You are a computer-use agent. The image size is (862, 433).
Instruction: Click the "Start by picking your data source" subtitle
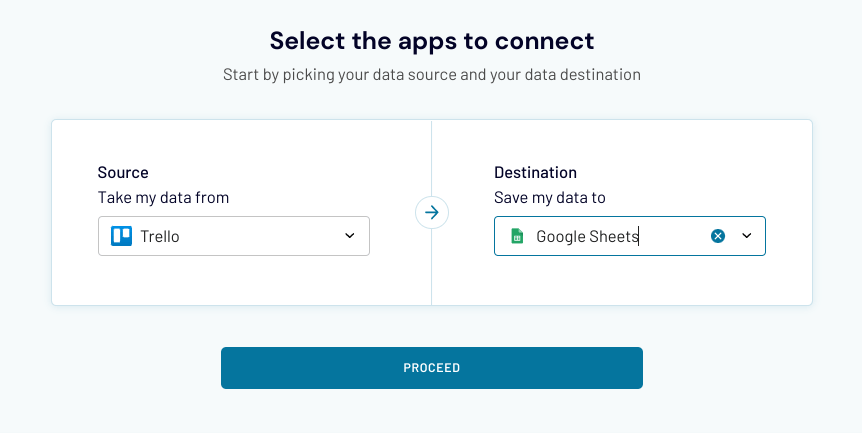[432, 75]
